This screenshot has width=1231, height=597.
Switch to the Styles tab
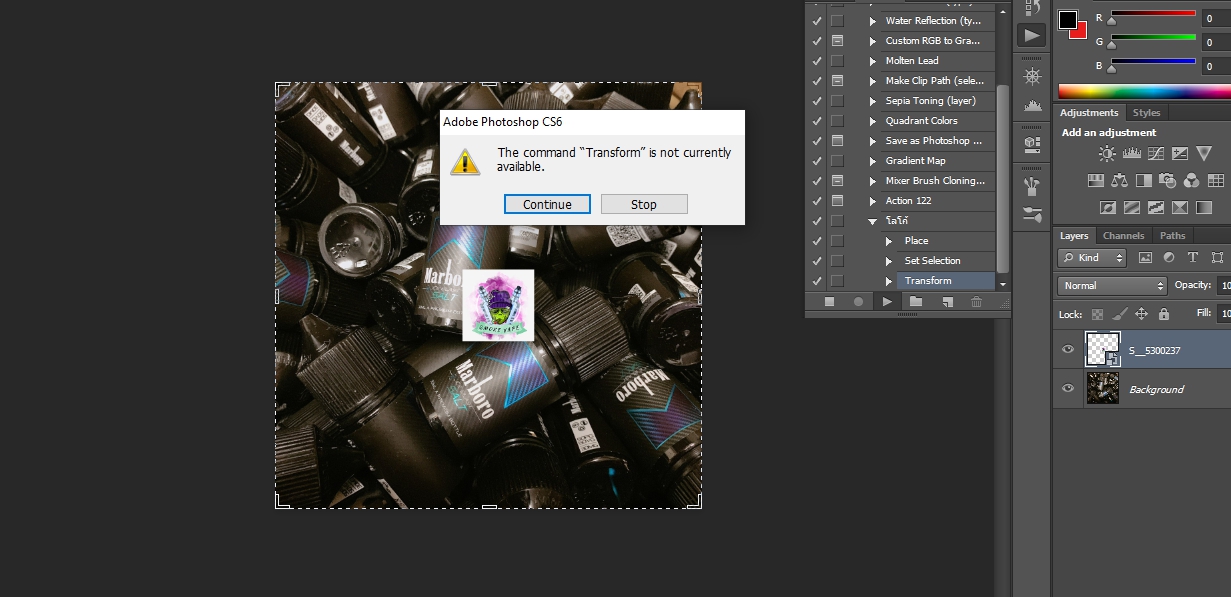click(x=1146, y=113)
